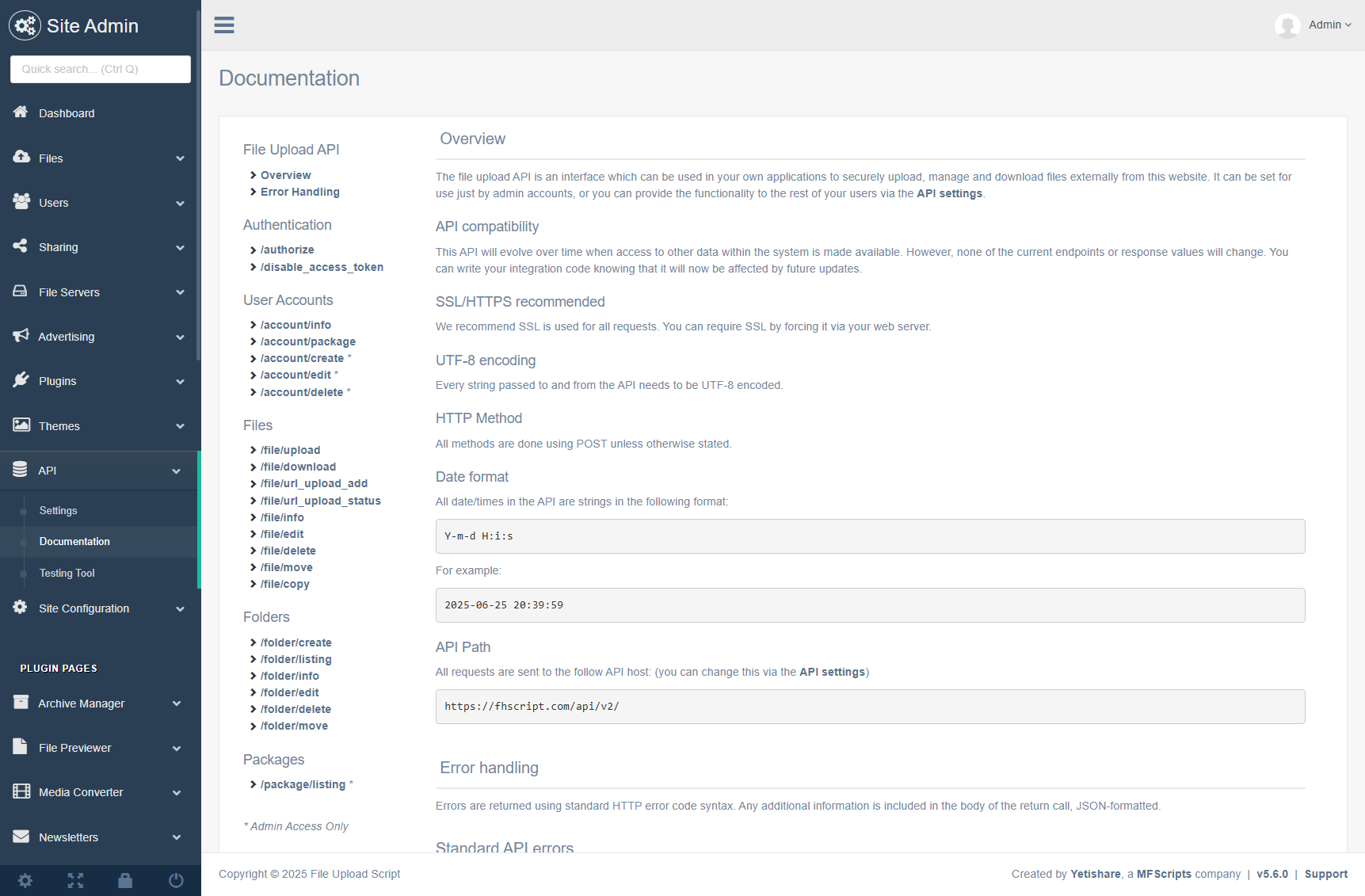Viewport: 1365px width, 896px height.
Task: Click the Site Admin gears logo
Action: click(x=25, y=25)
